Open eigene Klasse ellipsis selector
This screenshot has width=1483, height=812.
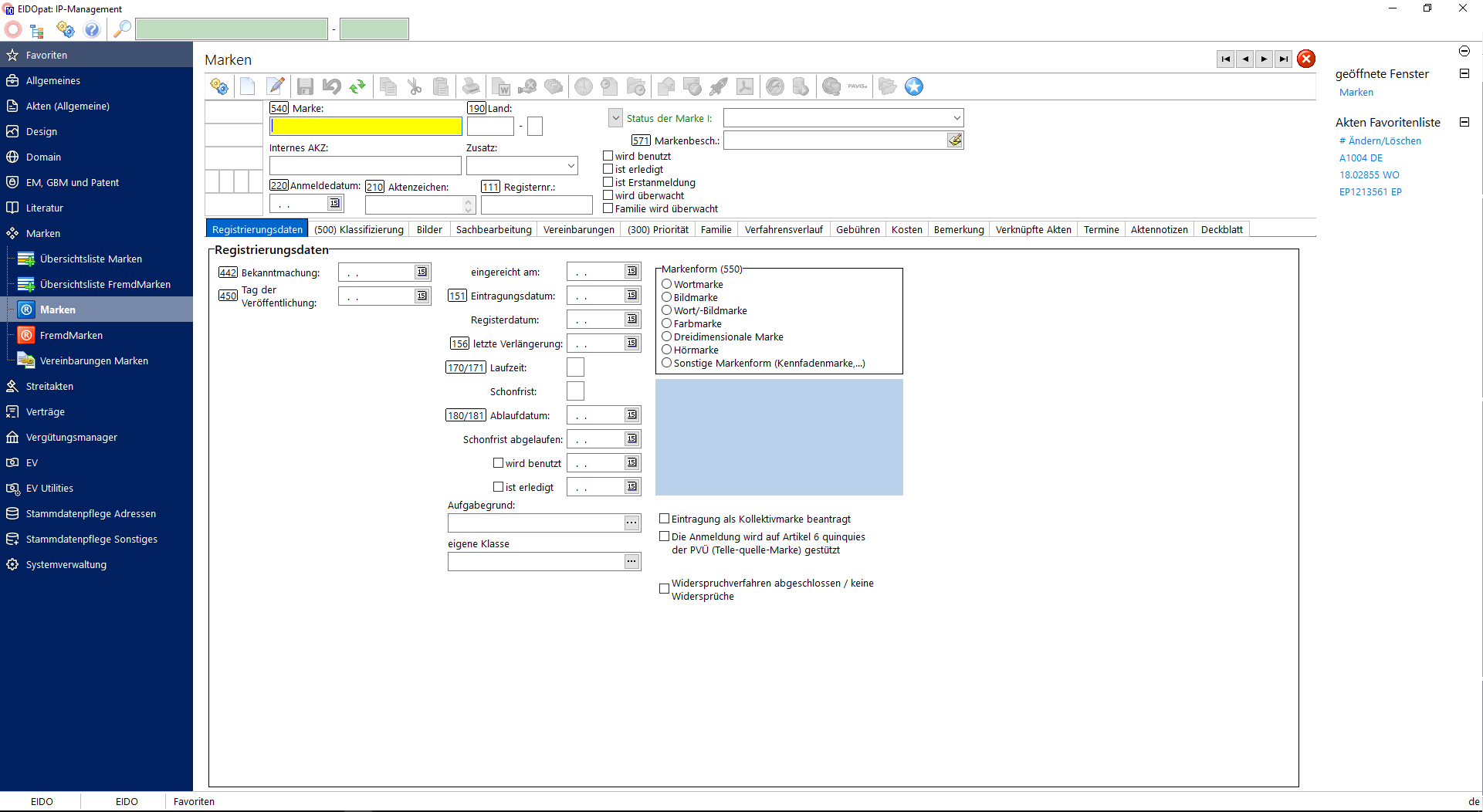[x=632, y=562]
